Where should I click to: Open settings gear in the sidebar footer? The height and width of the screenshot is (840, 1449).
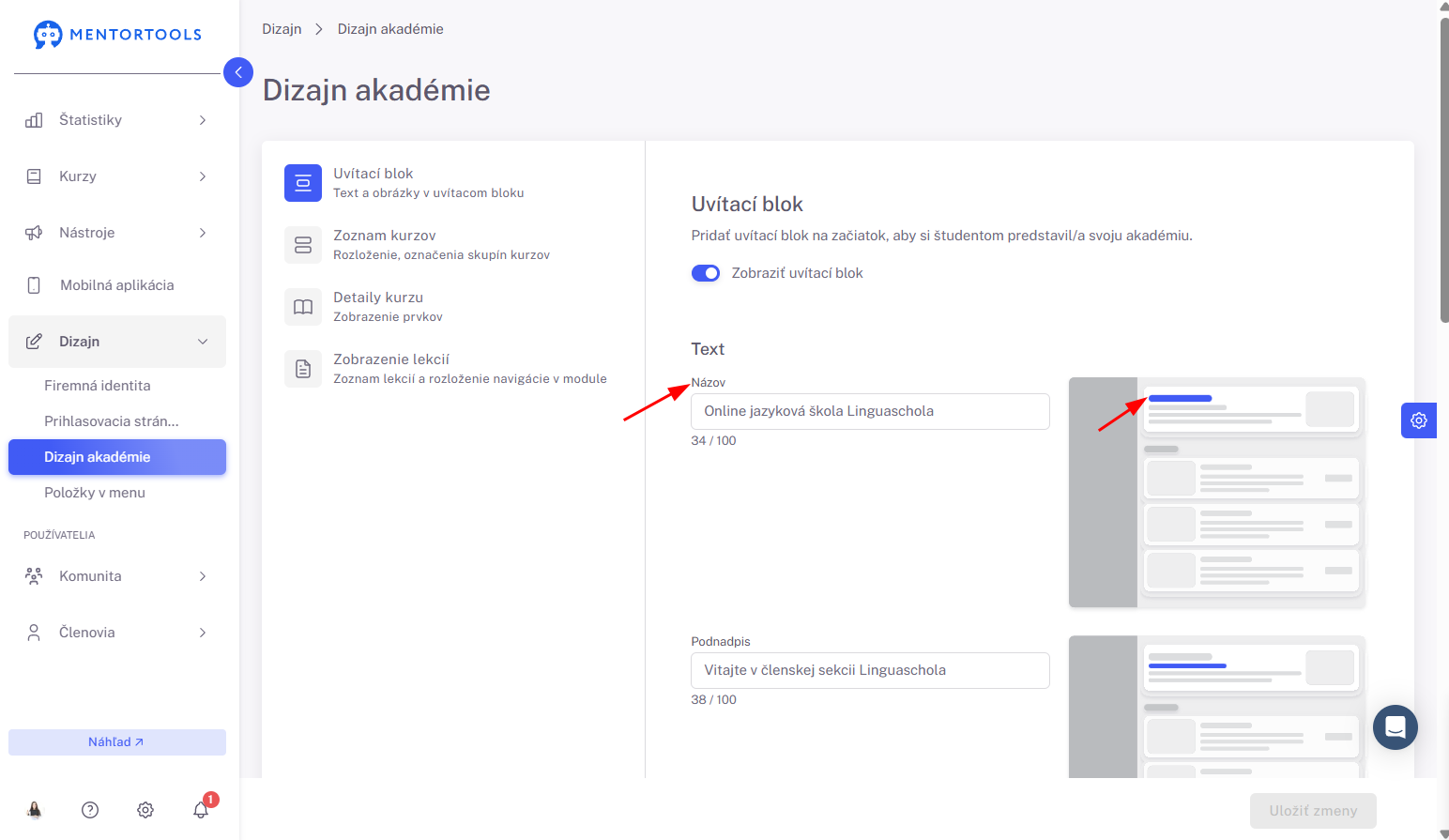145,810
